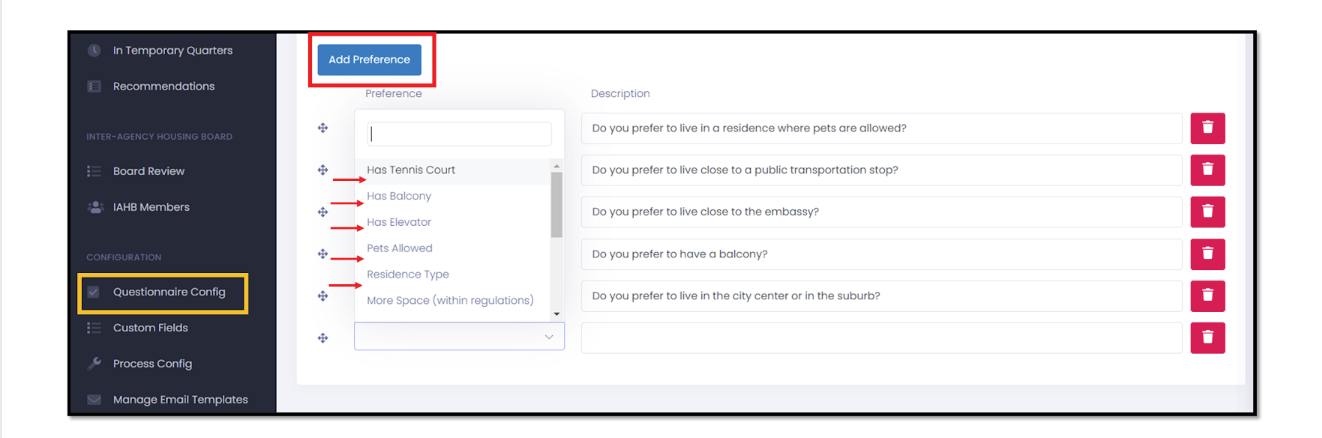Open Custom Fields in the sidebar
1322x438 pixels.
click(x=150, y=328)
